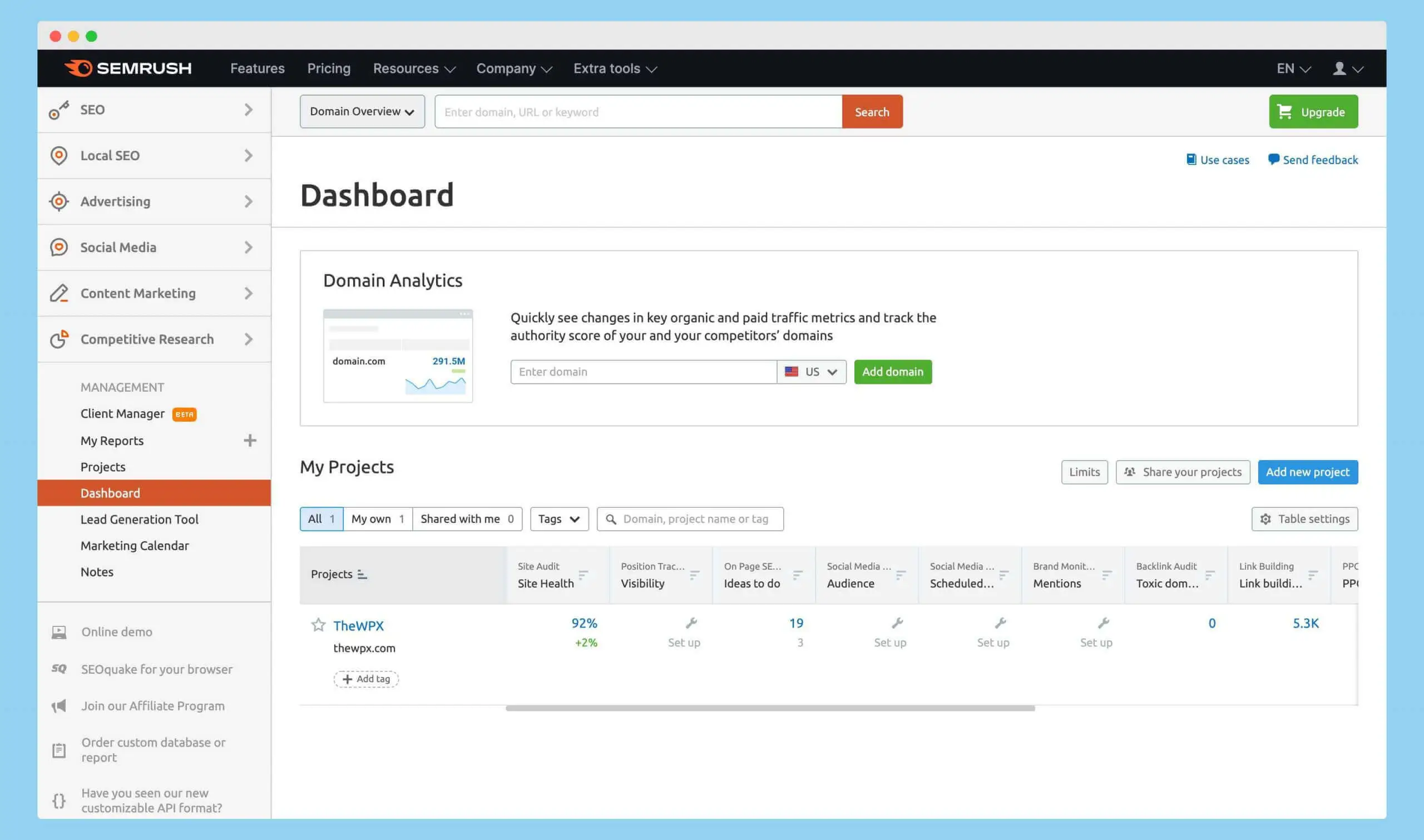This screenshot has height=840, width=1424.
Task: Star the TheWPX project as favorite
Action: tap(319, 625)
